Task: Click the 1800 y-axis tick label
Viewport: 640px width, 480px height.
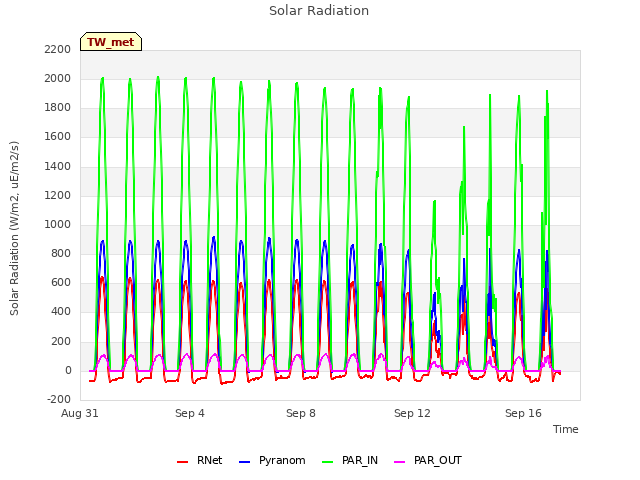Action: pyautogui.click(x=58, y=108)
